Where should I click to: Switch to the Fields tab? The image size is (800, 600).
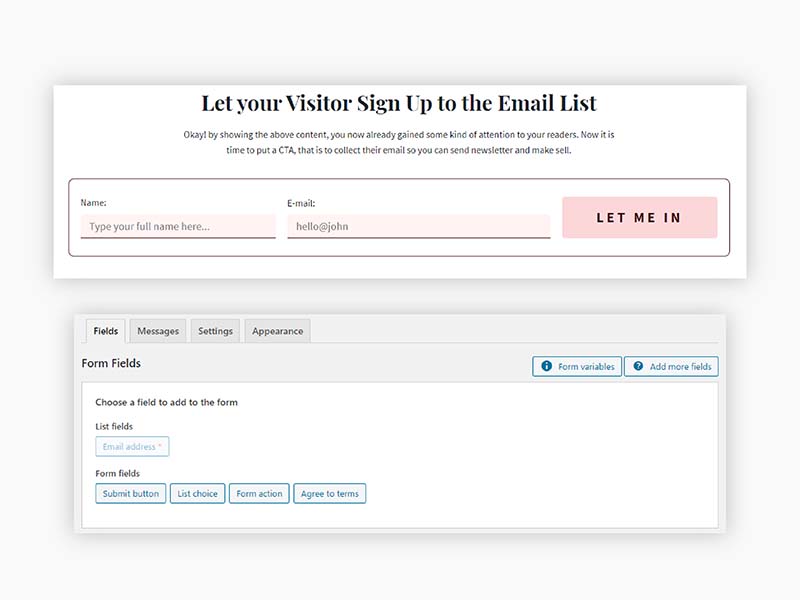106,331
